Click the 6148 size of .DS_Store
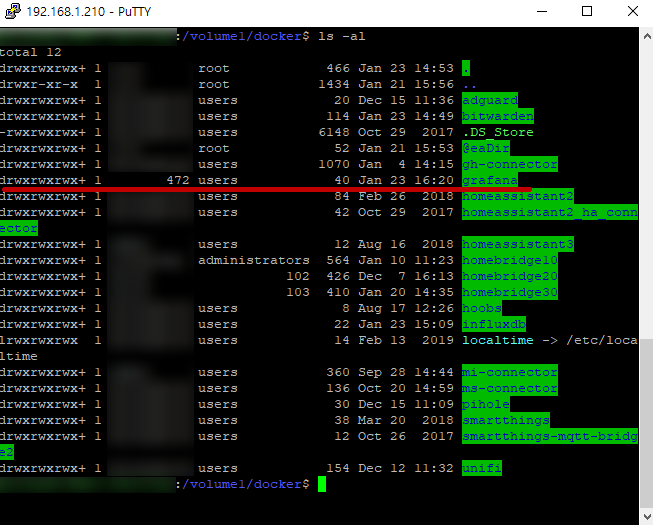The width and height of the screenshot is (653, 525). click(334, 132)
